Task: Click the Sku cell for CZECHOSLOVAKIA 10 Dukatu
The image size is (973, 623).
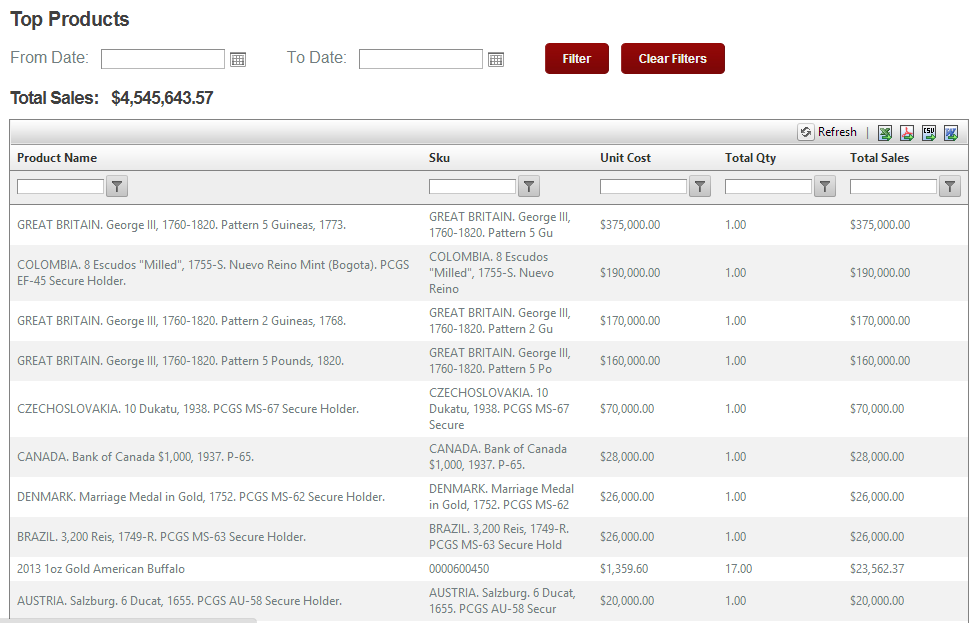Action: pyautogui.click(x=499, y=408)
